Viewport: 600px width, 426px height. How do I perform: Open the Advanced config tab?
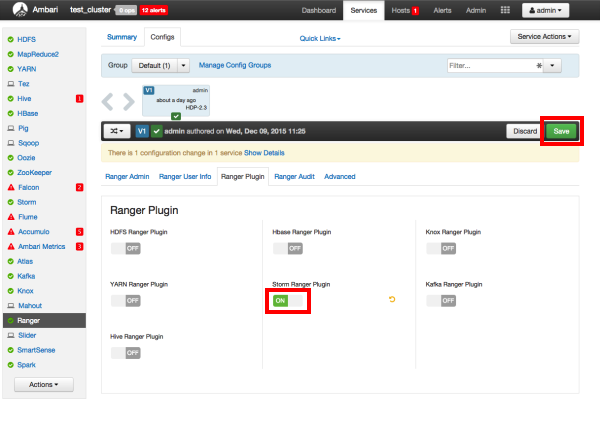click(340, 176)
